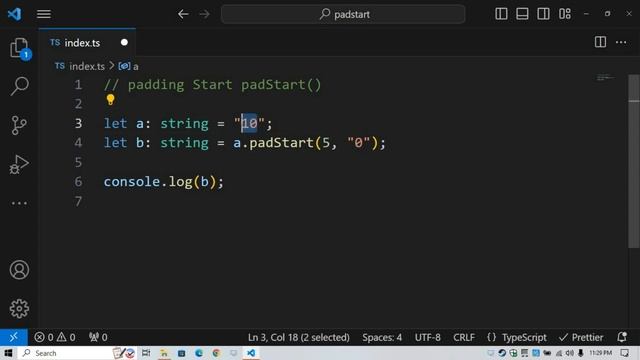The height and width of the screenshot is (360, 640).
Task: Click the vertical editor scrollbar
Action: point(633,161)
